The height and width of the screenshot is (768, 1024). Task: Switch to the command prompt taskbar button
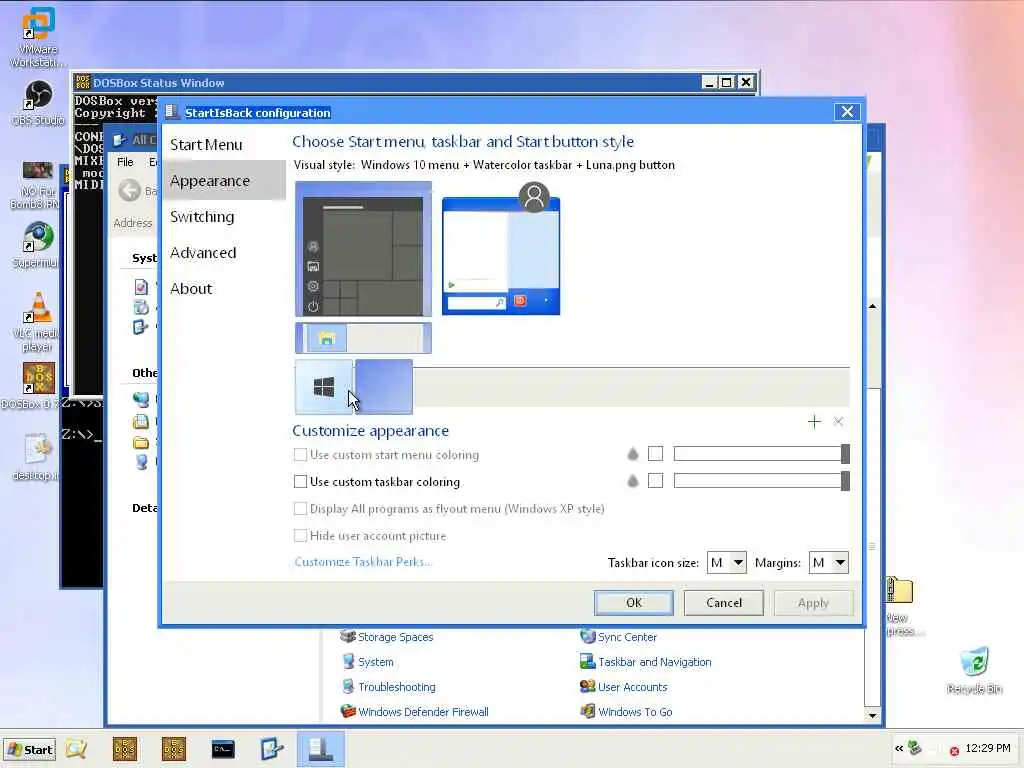coord(223,750)
